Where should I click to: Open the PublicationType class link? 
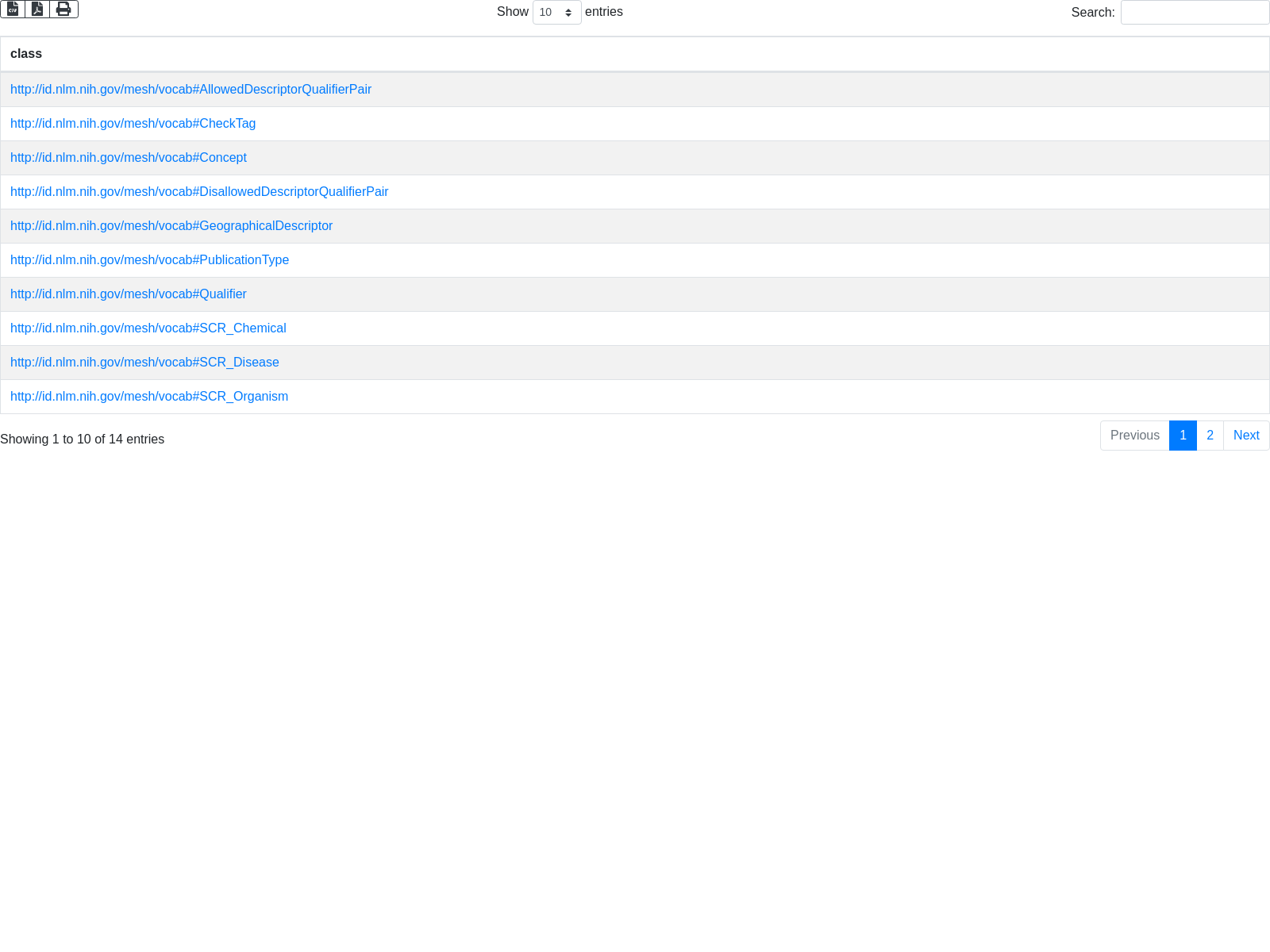pos(149,260)
